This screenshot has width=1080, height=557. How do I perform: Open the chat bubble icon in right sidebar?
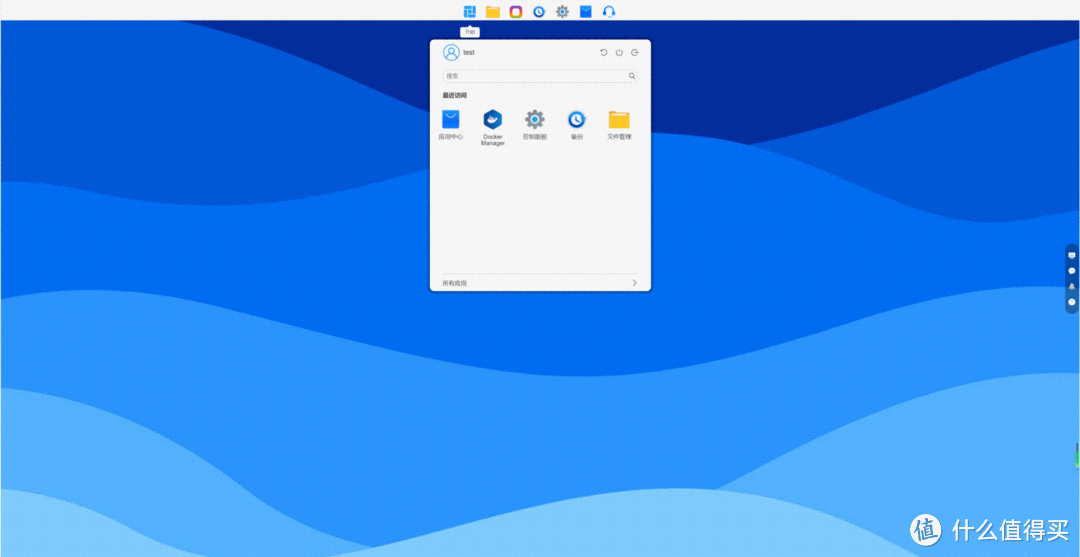(x=1072, y=270)
